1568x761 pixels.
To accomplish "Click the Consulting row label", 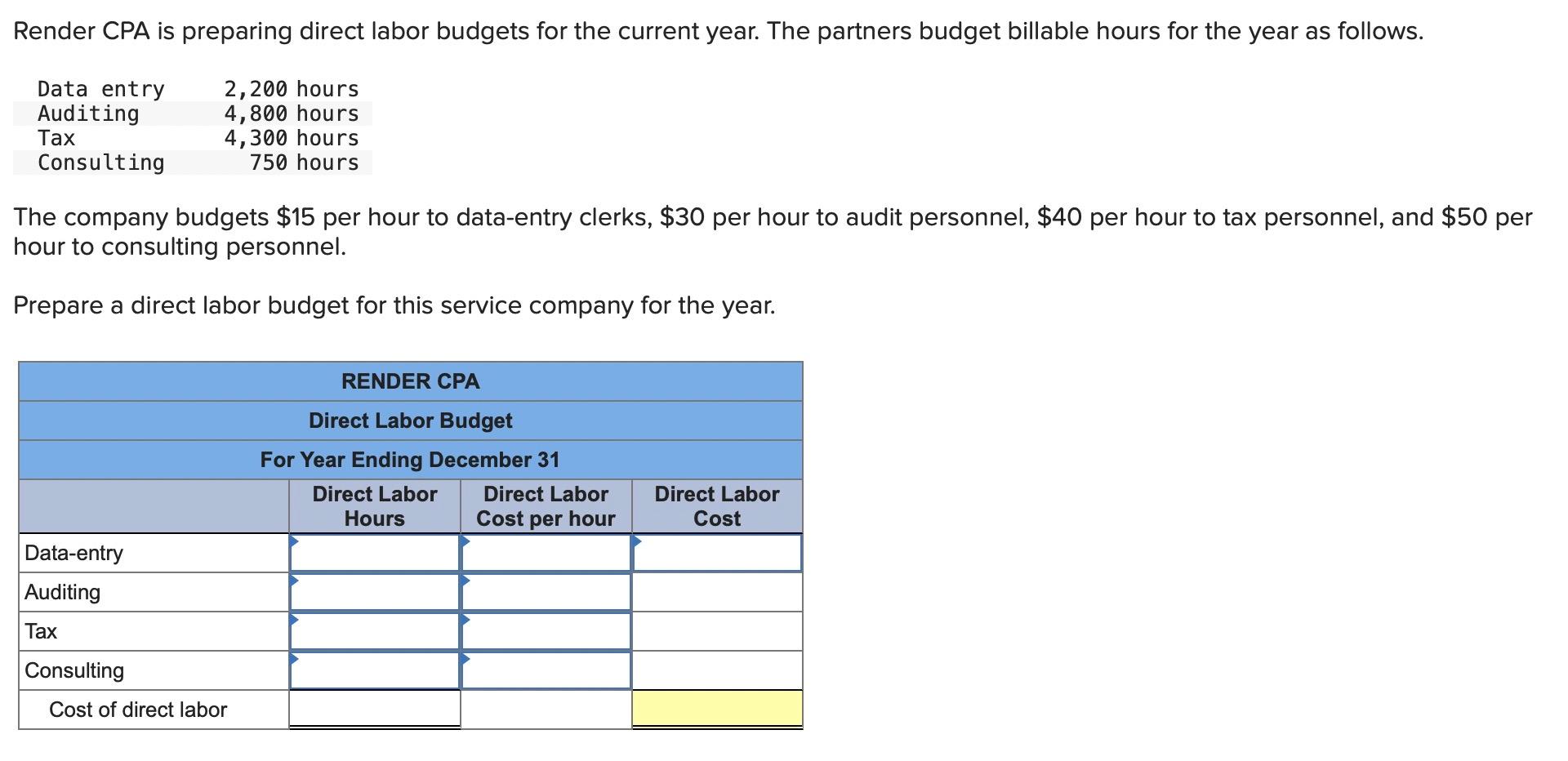I will coord(74,670).
